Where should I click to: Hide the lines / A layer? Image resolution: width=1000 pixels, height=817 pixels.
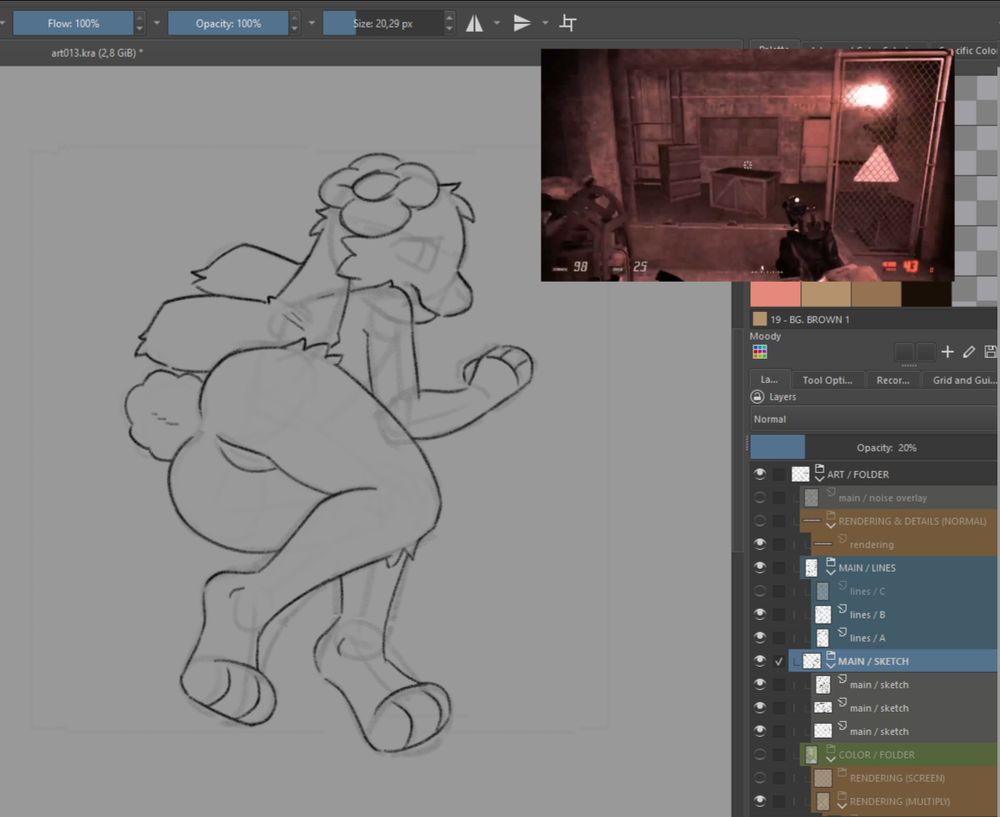tap(760, 638)
